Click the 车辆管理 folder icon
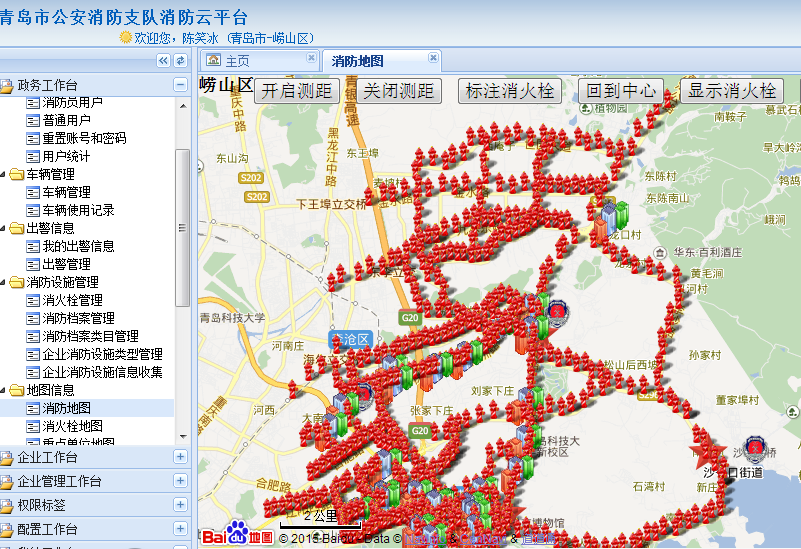This screenshot has height=549, width=801. point(17,174)
